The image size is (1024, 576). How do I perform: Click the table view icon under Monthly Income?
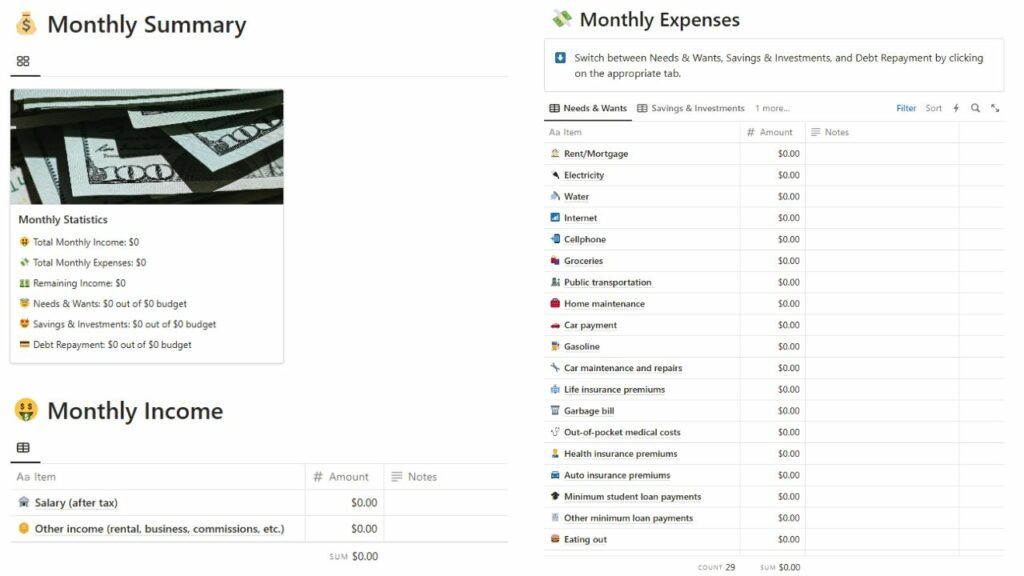(x=23, y=447)
